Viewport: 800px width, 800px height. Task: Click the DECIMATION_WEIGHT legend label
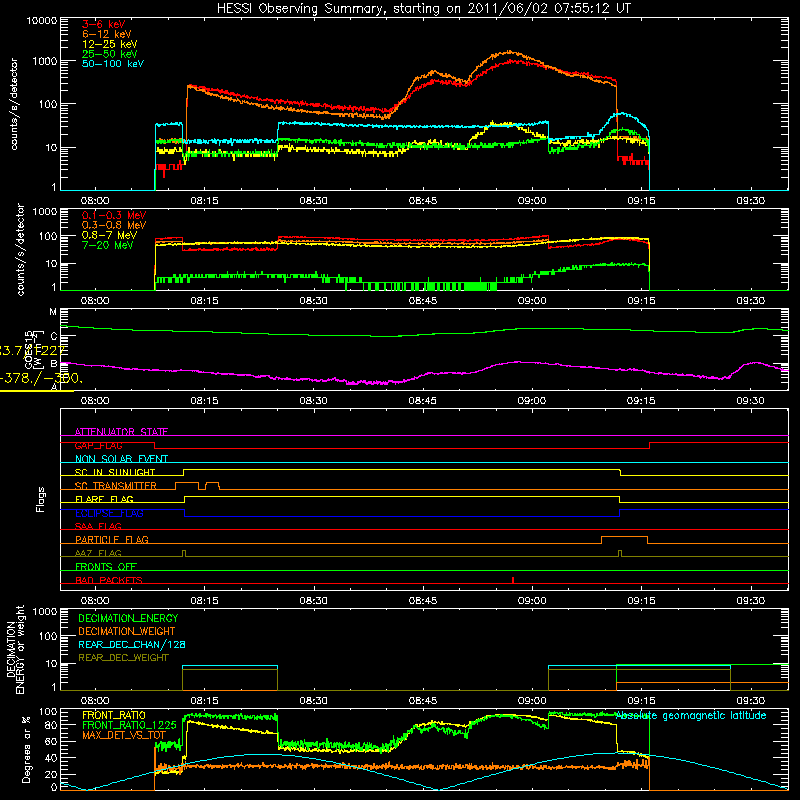pyautogui.click(x=127, y=631)
